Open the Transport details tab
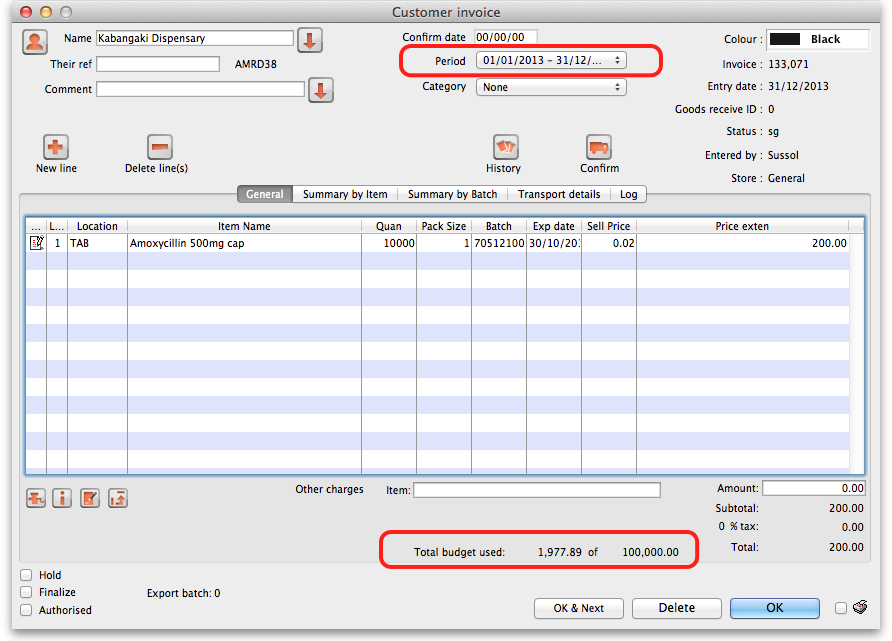892x641 pixels. pos(559,194)
